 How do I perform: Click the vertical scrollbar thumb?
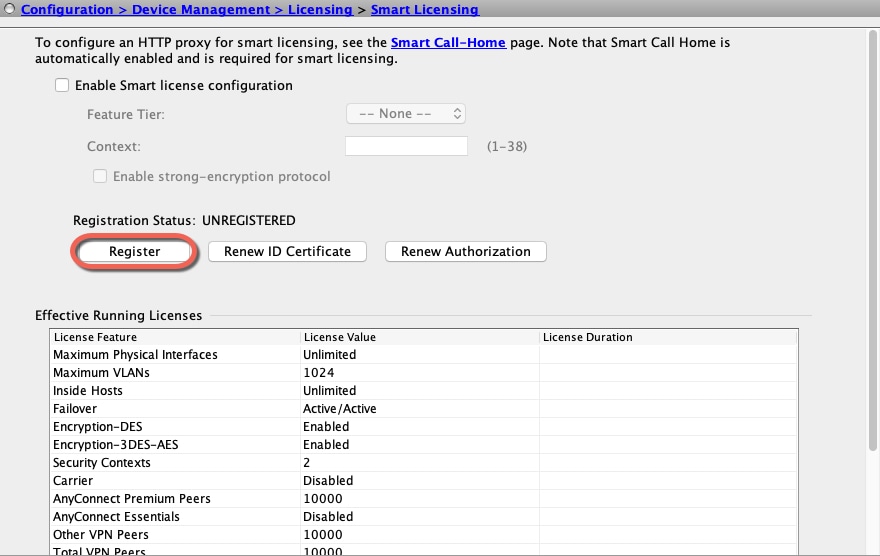pyautogui.click(x=873, y=240)
